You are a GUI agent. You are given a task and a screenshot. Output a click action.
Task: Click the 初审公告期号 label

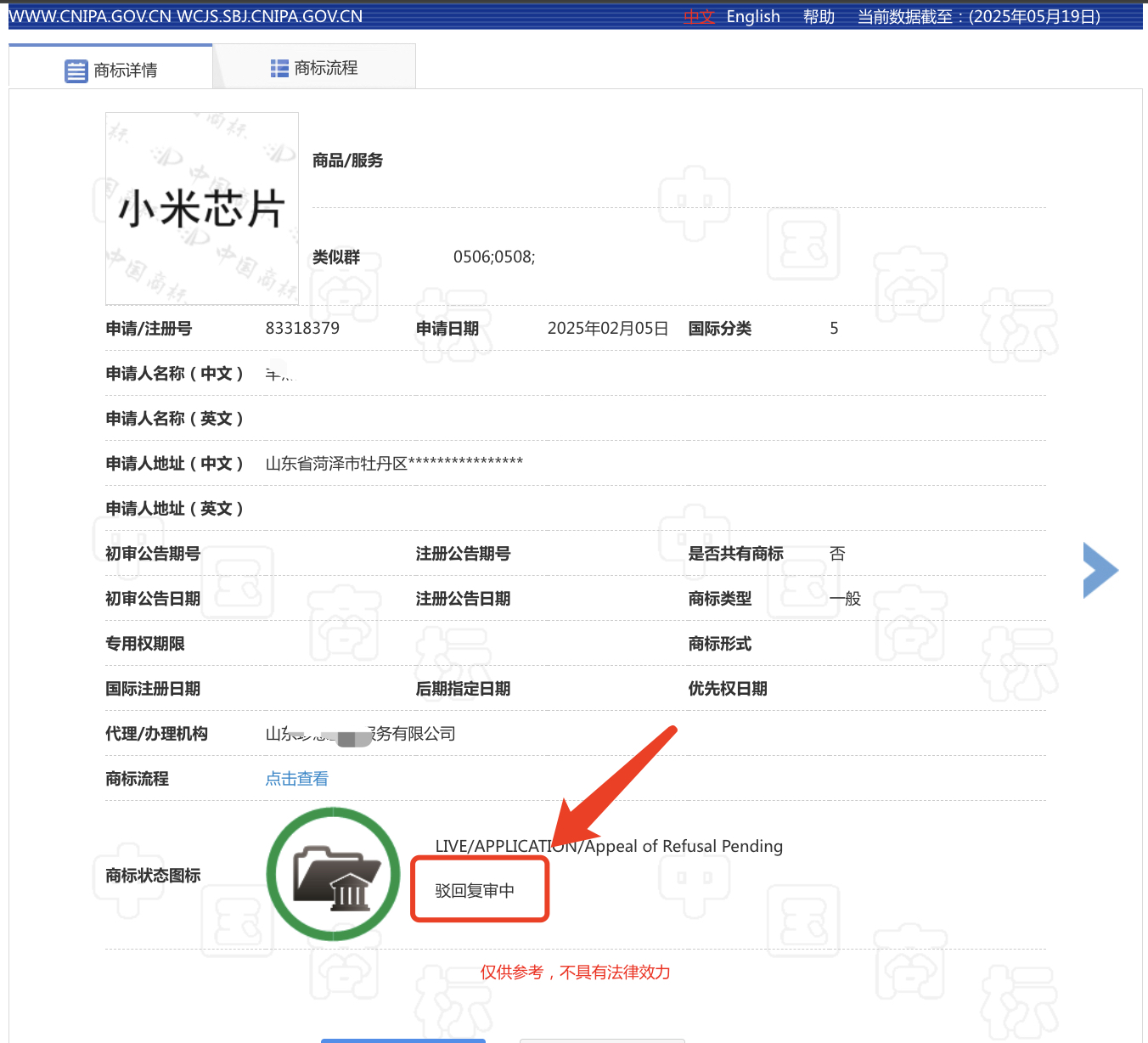pos(153,554)
